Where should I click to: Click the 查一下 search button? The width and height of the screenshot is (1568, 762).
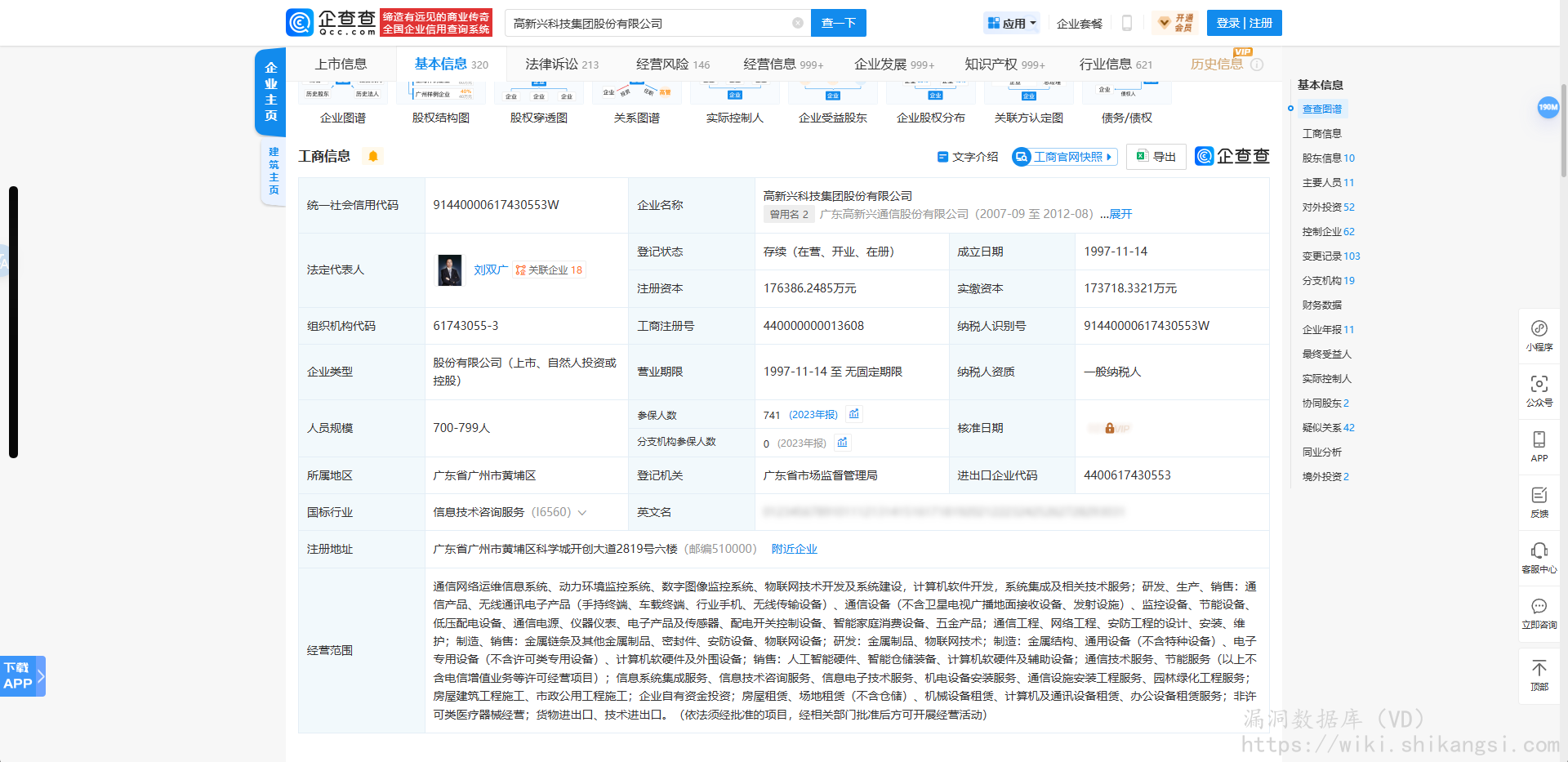pos(839,23)
